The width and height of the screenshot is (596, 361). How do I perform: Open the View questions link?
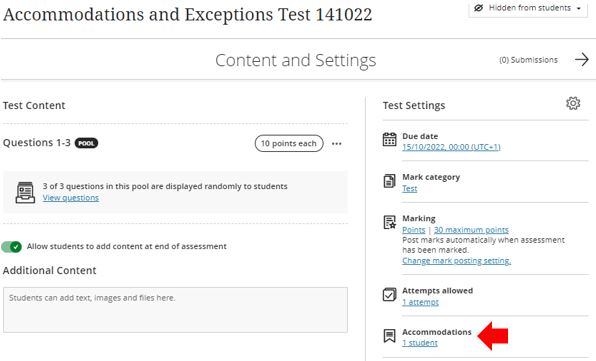[71, 198]
